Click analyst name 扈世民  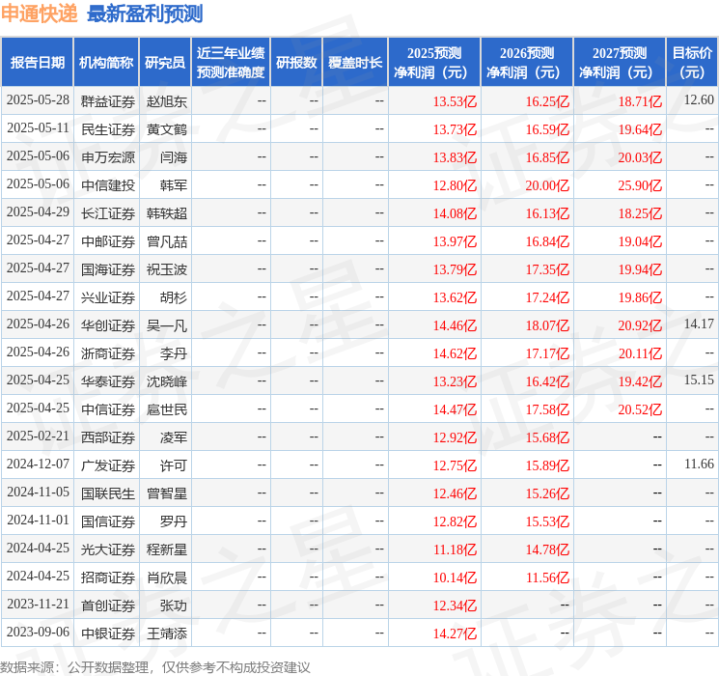(167, 410)
